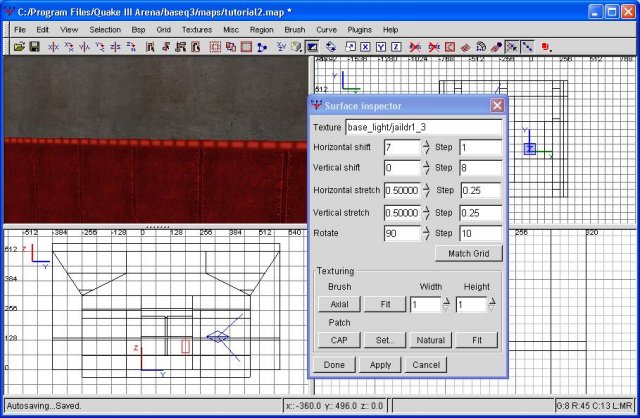Click the Set... patch button
The width and height of the screenshot is (640, 418).
(x=385, y=340)
